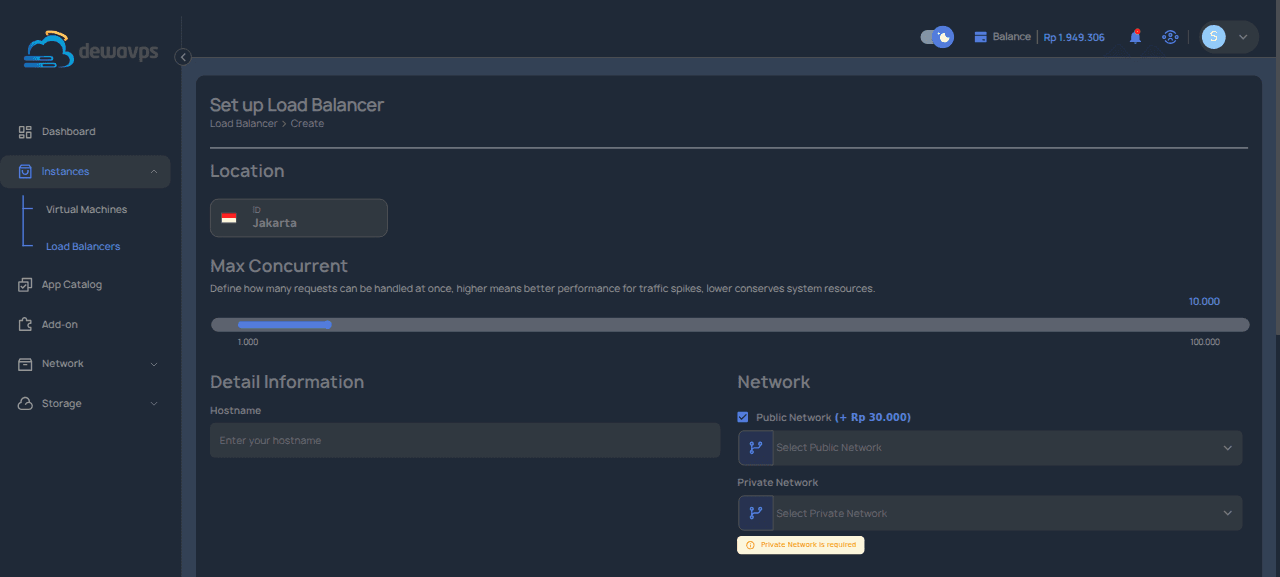This screenshot has width=1280, height=577.
Task: Open Virtual Machines page
Action: (87, 210)
